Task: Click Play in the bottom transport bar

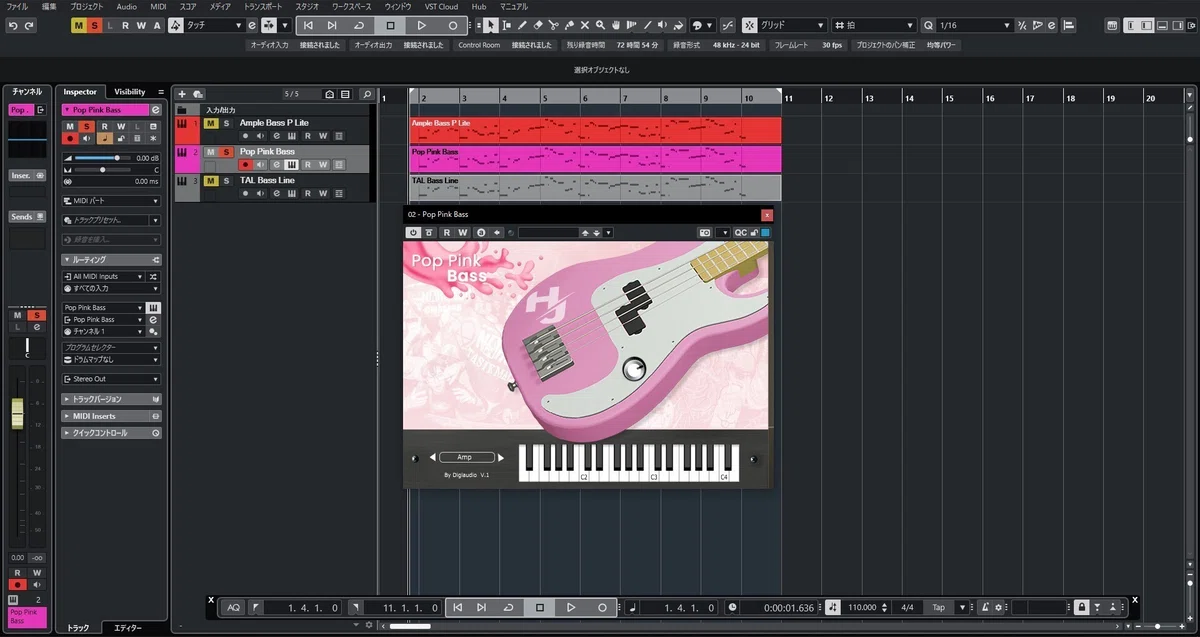Action: click(570, 607)
